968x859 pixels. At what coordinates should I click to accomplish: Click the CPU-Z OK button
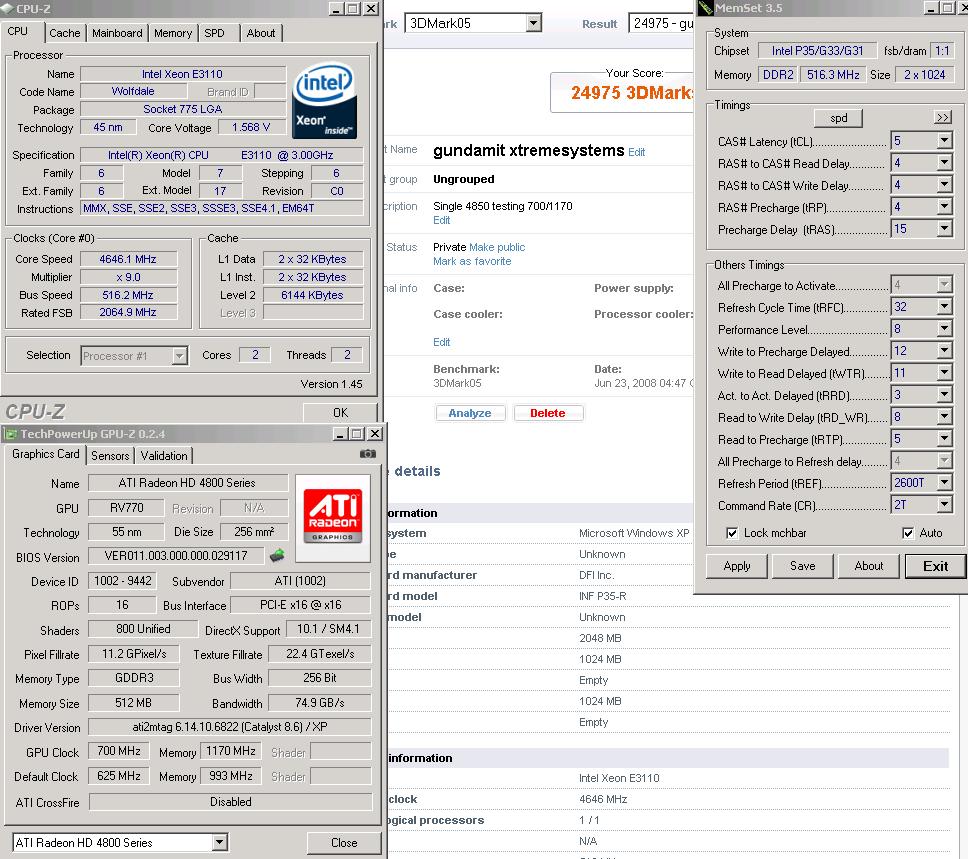coord(340,413)
